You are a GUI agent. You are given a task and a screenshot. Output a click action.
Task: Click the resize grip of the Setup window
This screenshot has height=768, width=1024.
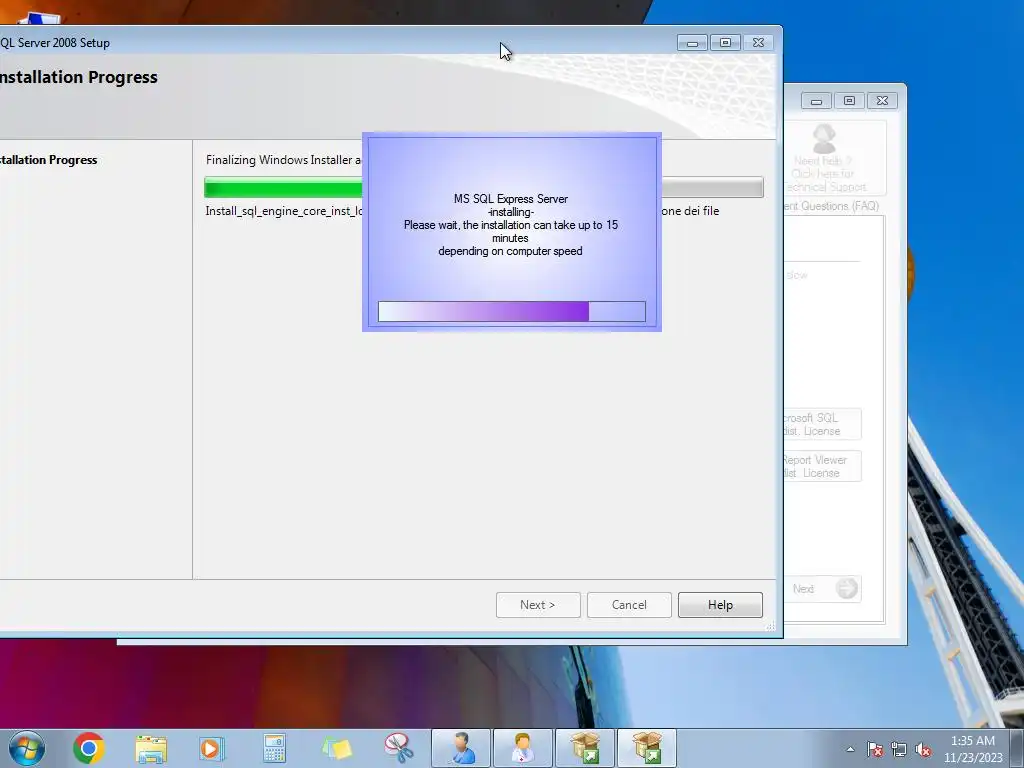(x=770, y=626)
